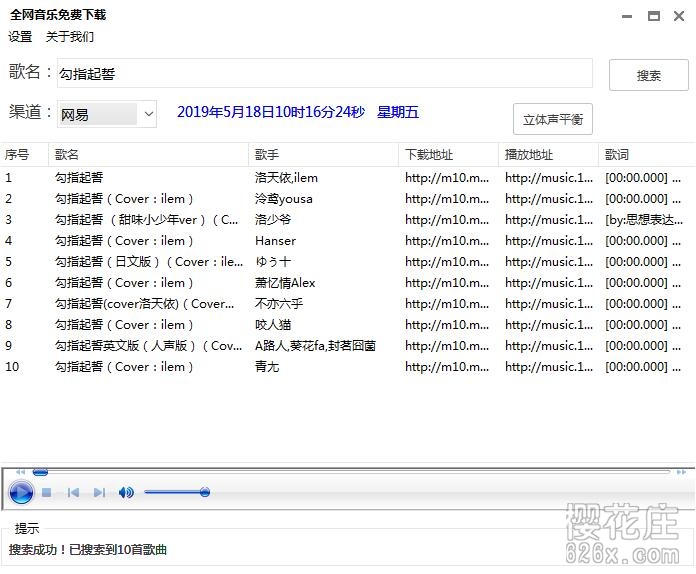Click the 搜索成功 status message
Image resolution: width=696 pixels, height=574 pixels.
pyautogui.click(x=88, y=550)
